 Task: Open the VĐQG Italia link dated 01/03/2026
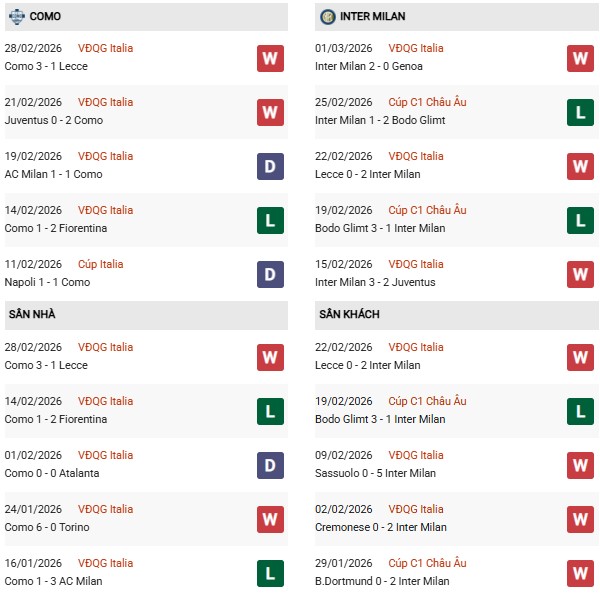416,48
